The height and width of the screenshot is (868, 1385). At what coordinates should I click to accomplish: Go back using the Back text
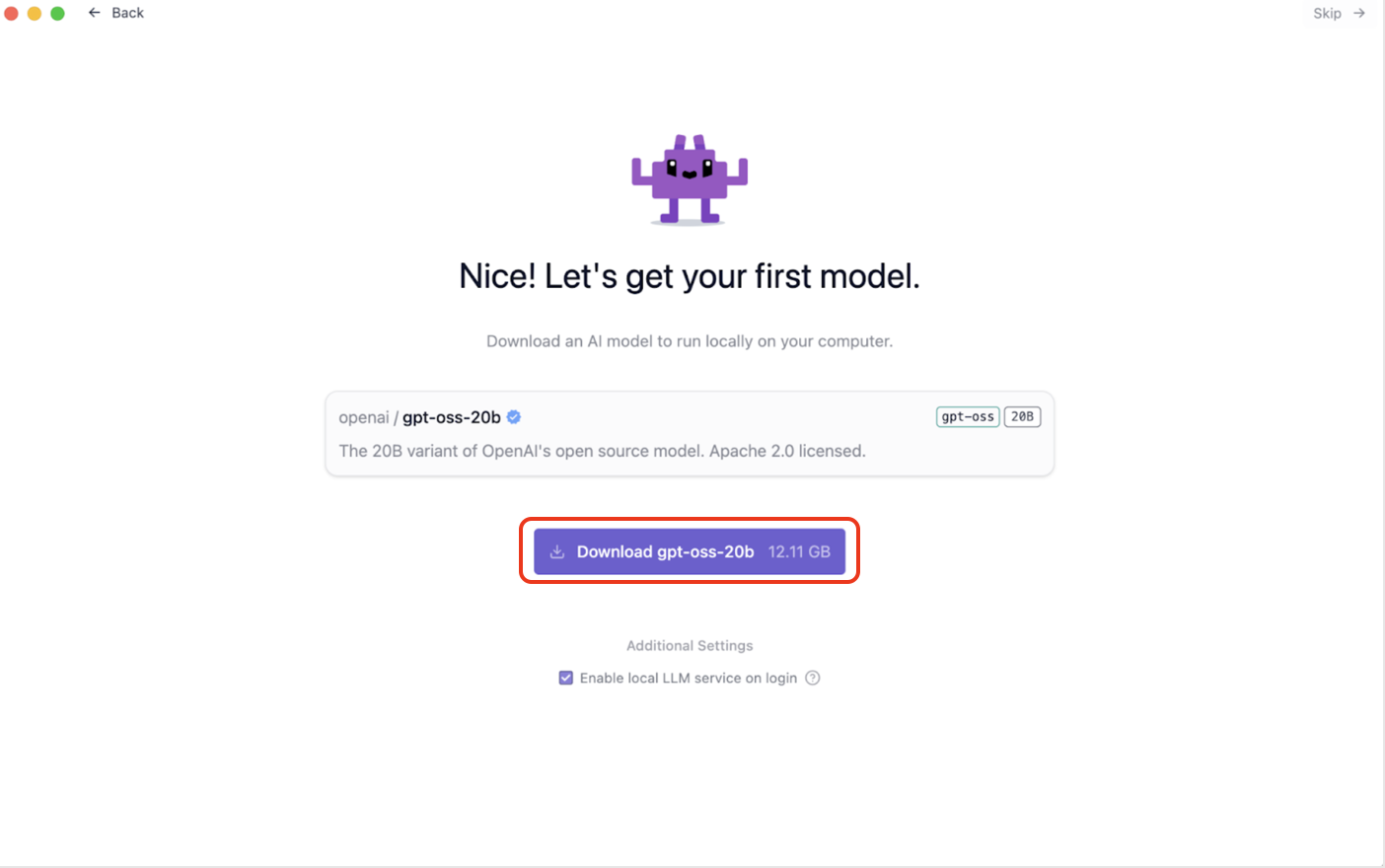click(128, 13)
